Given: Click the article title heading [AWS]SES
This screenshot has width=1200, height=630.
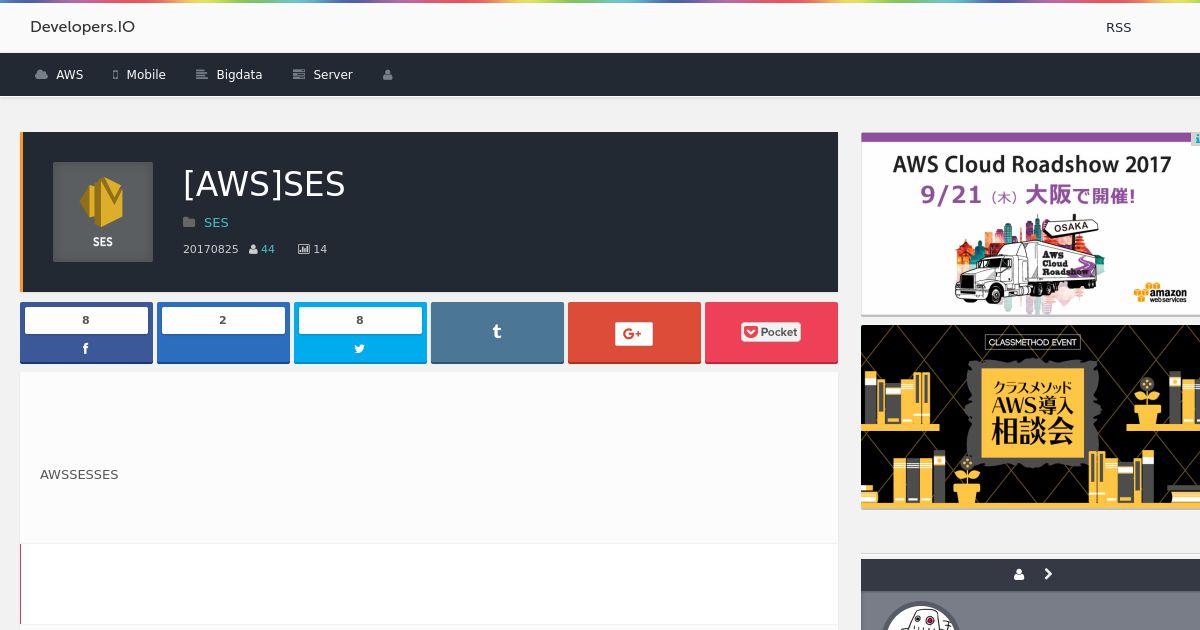Looking at the screenshot, I should (x=264, y=184).
